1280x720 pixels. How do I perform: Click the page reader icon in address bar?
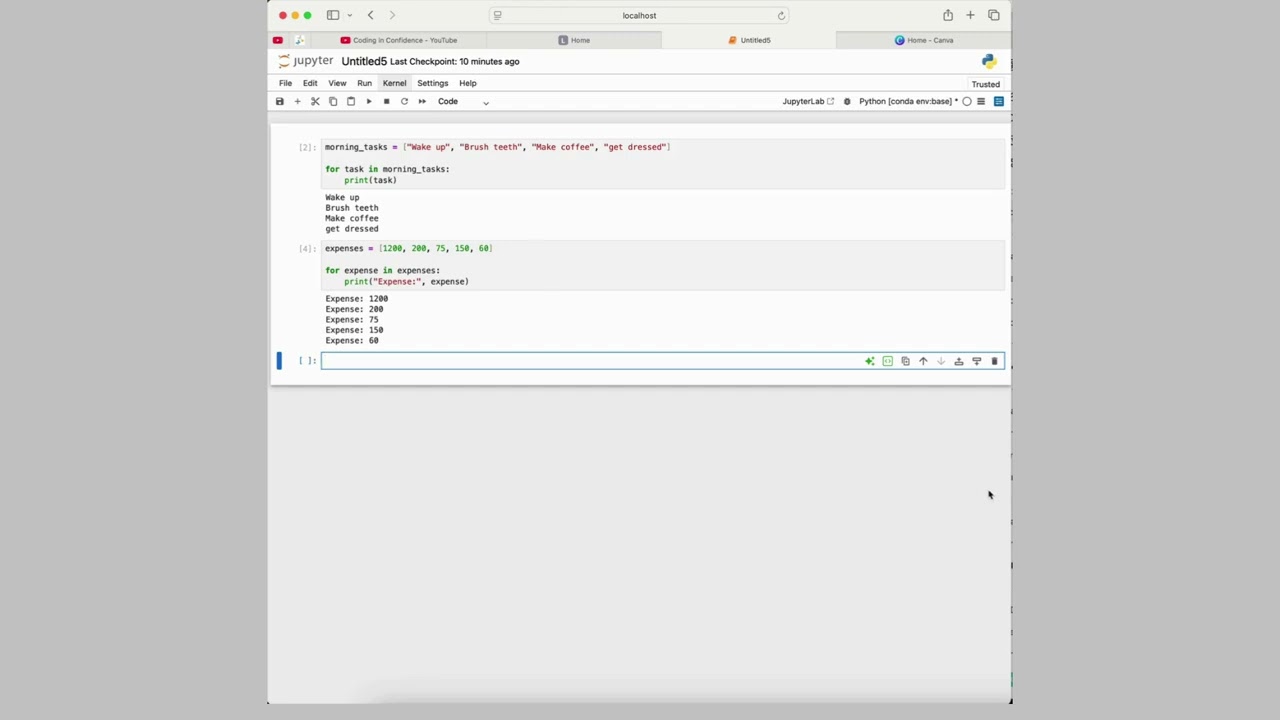tap(497, 15)
